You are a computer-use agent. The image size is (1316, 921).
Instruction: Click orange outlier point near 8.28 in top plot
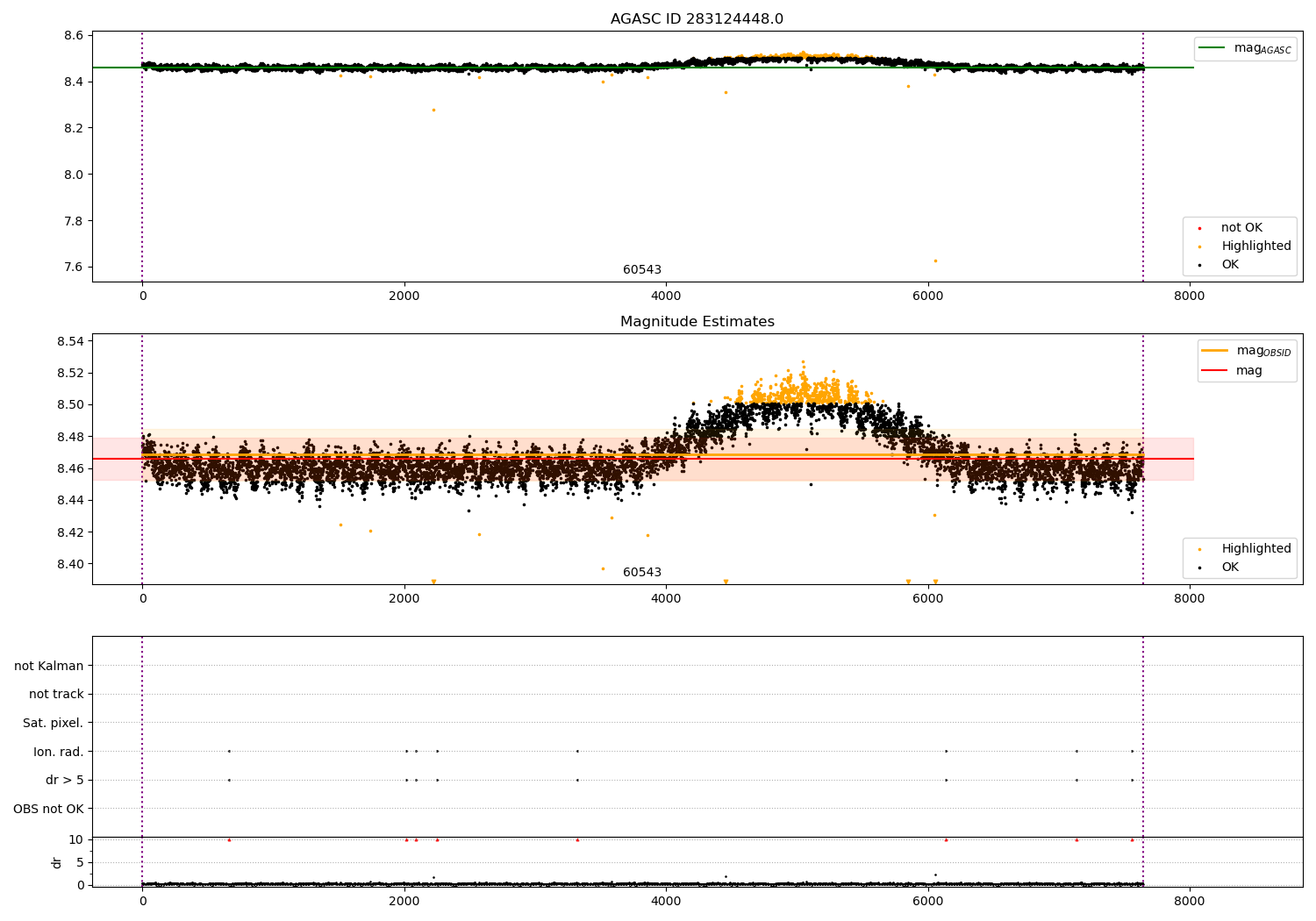click(x=433, y=110)
